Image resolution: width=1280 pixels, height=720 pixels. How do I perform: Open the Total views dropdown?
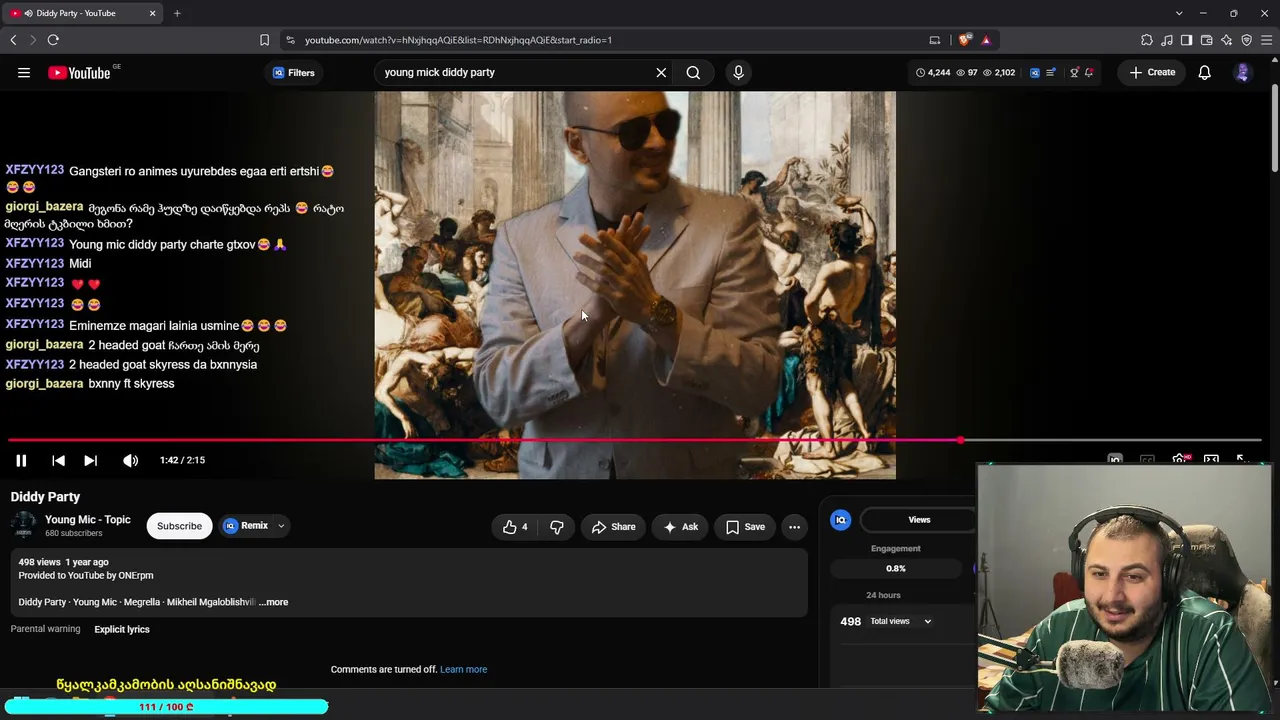point(900,621)
